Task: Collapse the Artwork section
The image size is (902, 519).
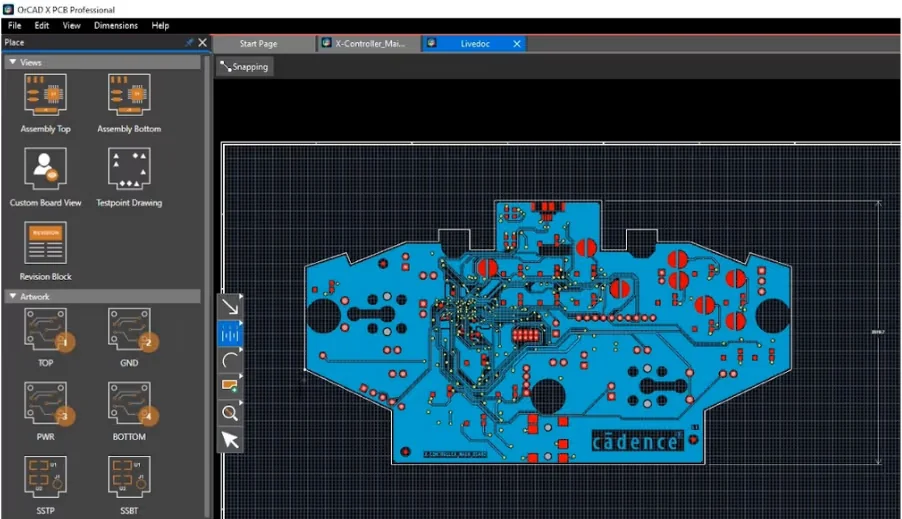Action: point(13,296)
